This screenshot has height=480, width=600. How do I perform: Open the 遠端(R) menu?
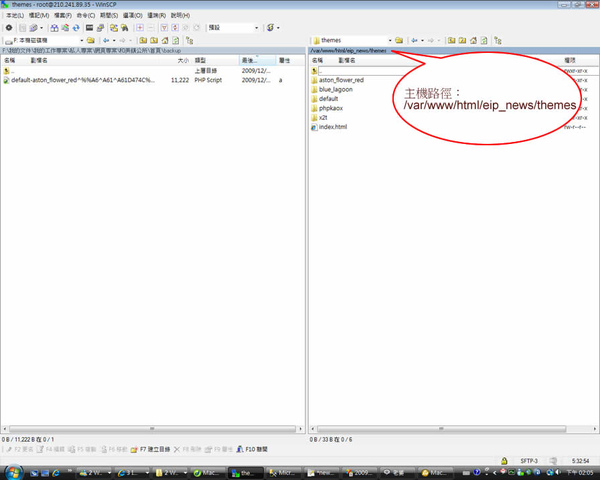[x=157, y=15]
